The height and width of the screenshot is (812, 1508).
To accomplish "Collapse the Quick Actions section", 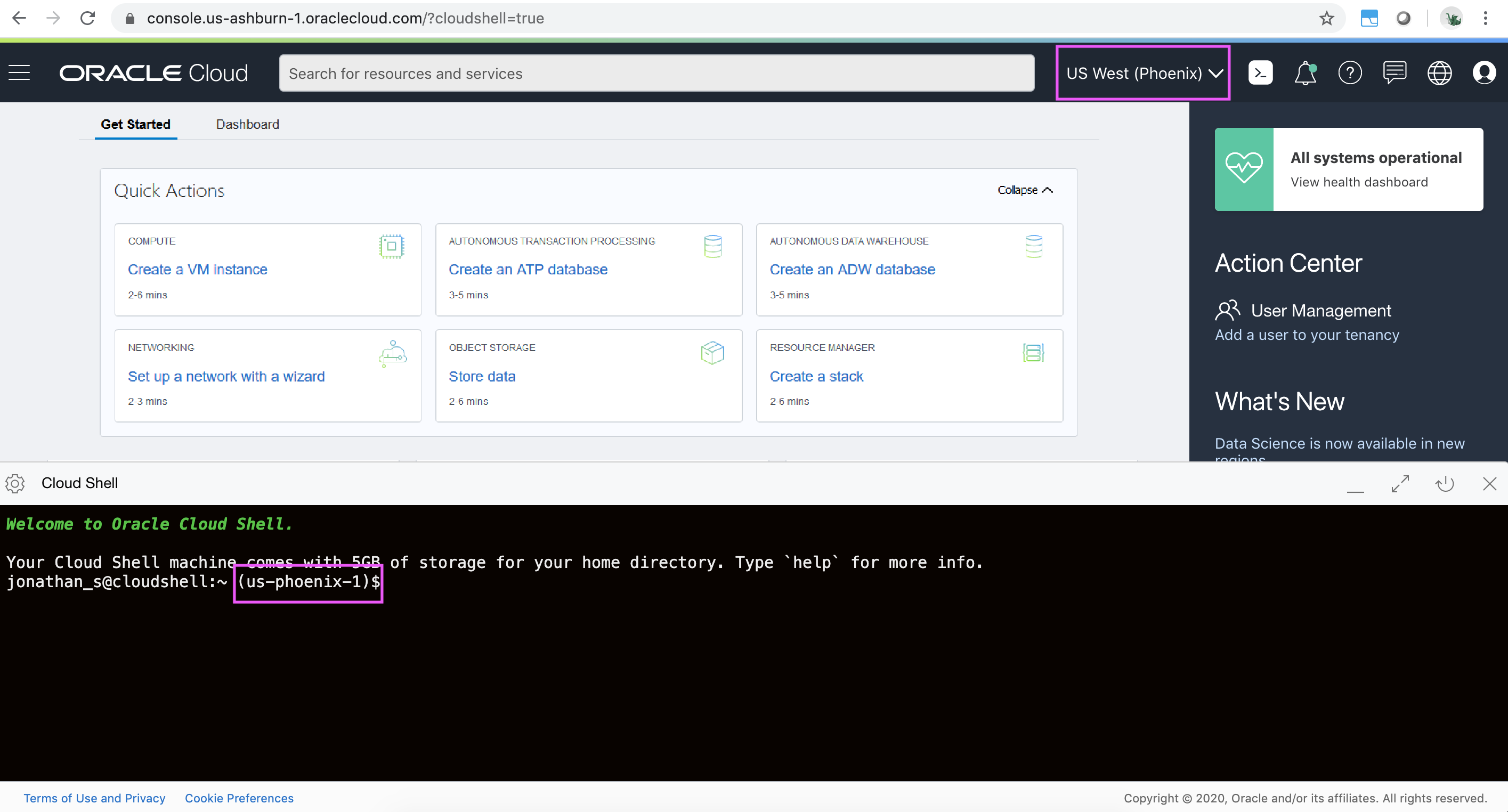I will [1025, 190].
